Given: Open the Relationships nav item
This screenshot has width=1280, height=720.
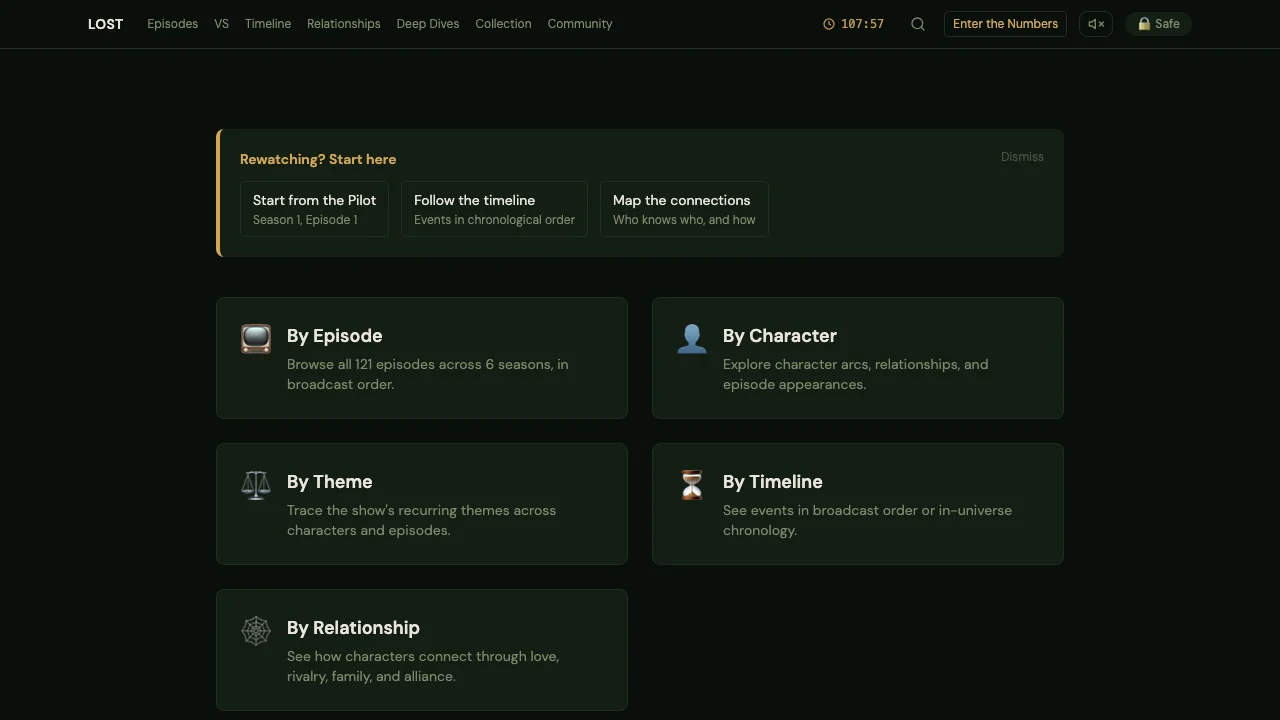Looking at the screenshot, I should (x=344, y=24).
